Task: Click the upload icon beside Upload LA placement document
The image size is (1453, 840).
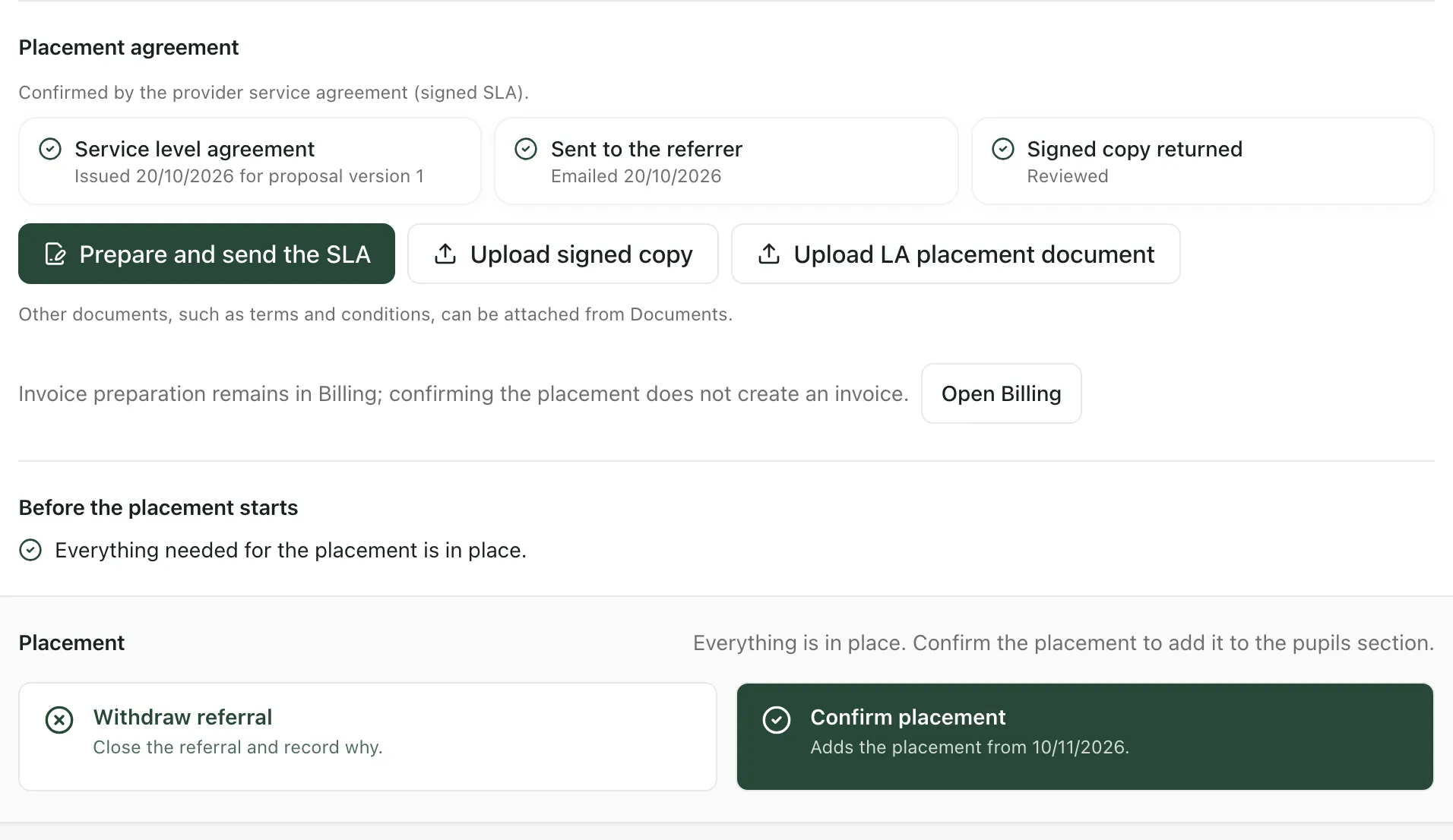Action: point(769,254)
